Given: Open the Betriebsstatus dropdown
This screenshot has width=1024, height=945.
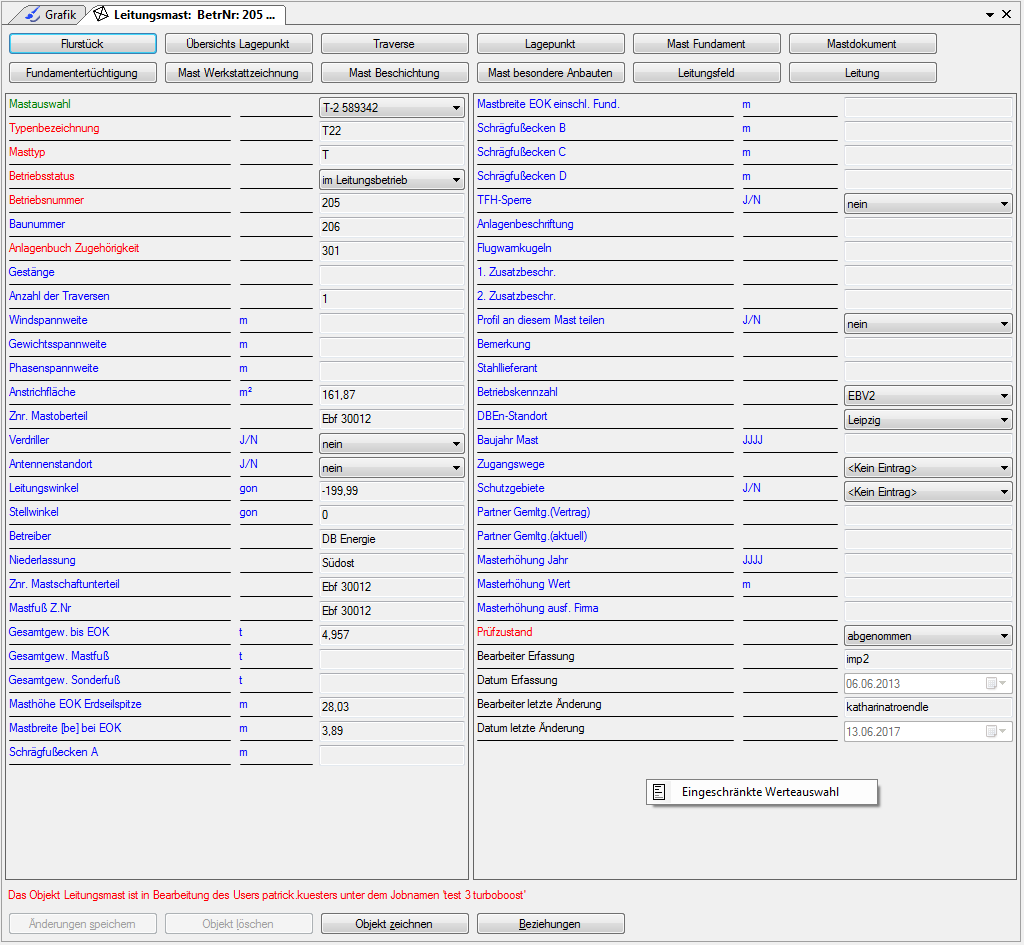Looking at the screenshot, I should click(x=456, y=180).
